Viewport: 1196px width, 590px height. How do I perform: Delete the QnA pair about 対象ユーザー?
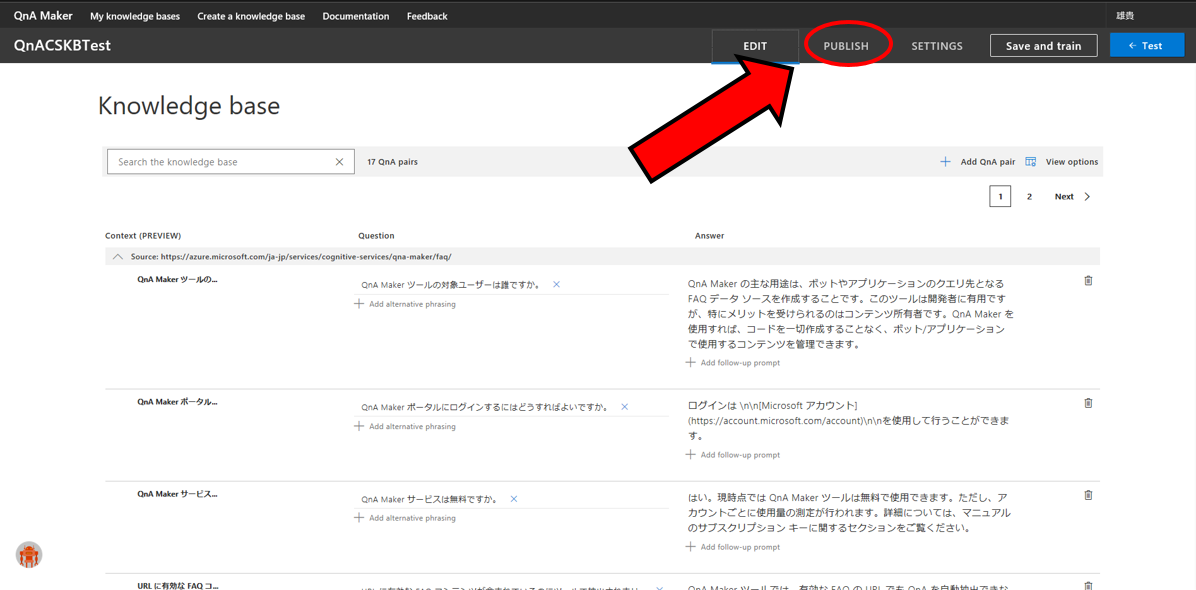pos(1088,281)
